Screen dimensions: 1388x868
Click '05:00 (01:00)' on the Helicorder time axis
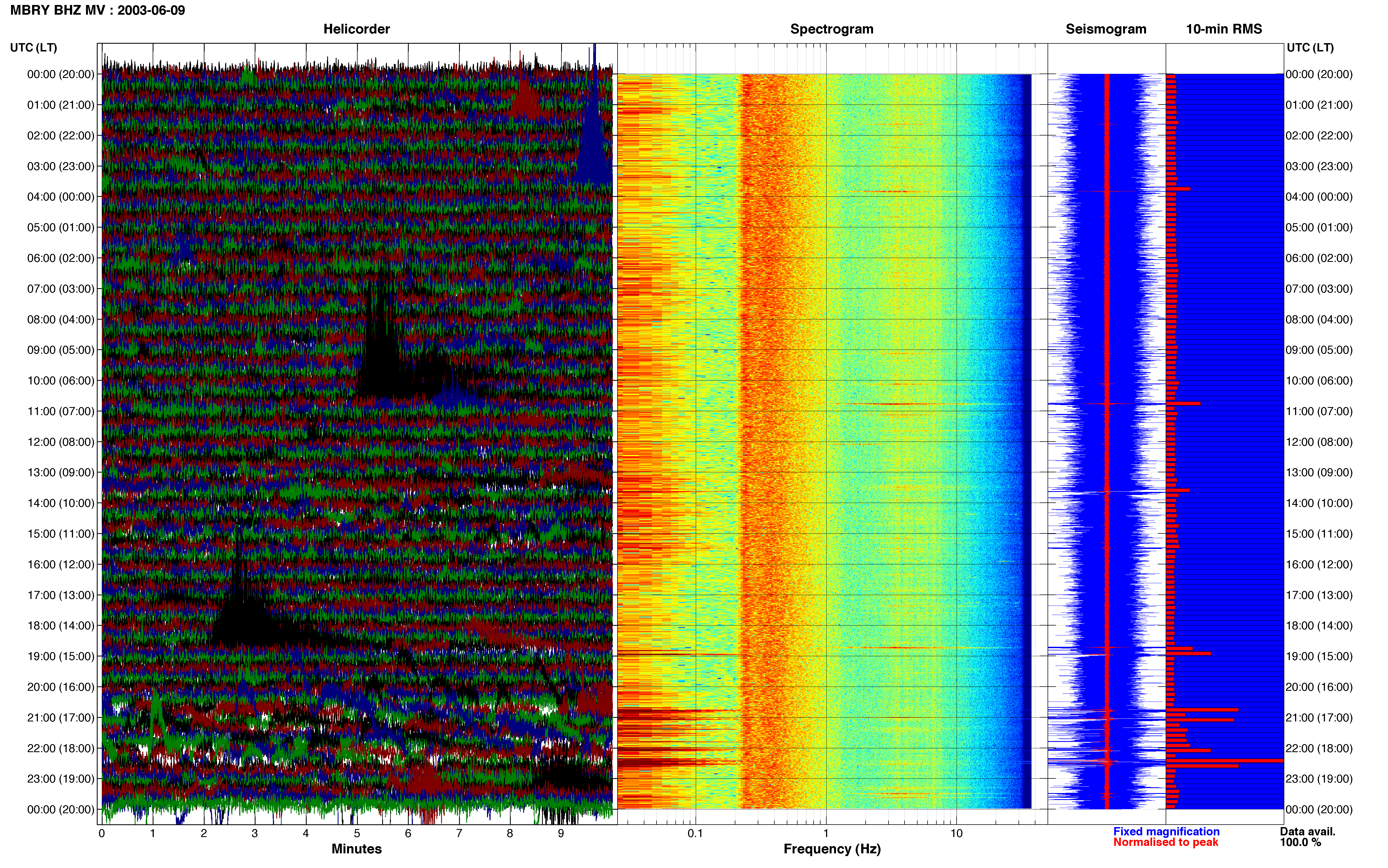61,227
